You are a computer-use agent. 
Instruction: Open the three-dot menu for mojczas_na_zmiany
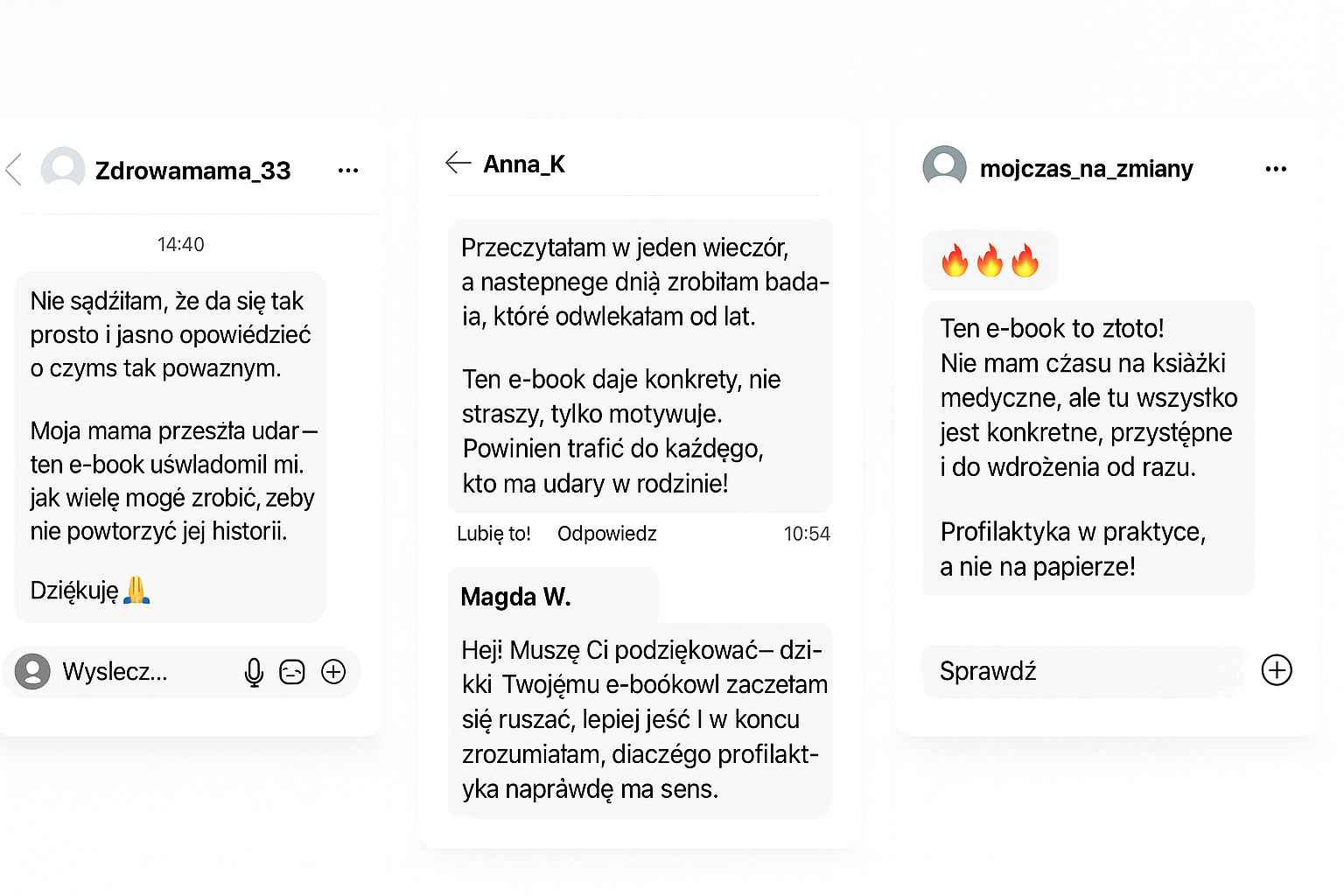click(x=1276, y=169)
